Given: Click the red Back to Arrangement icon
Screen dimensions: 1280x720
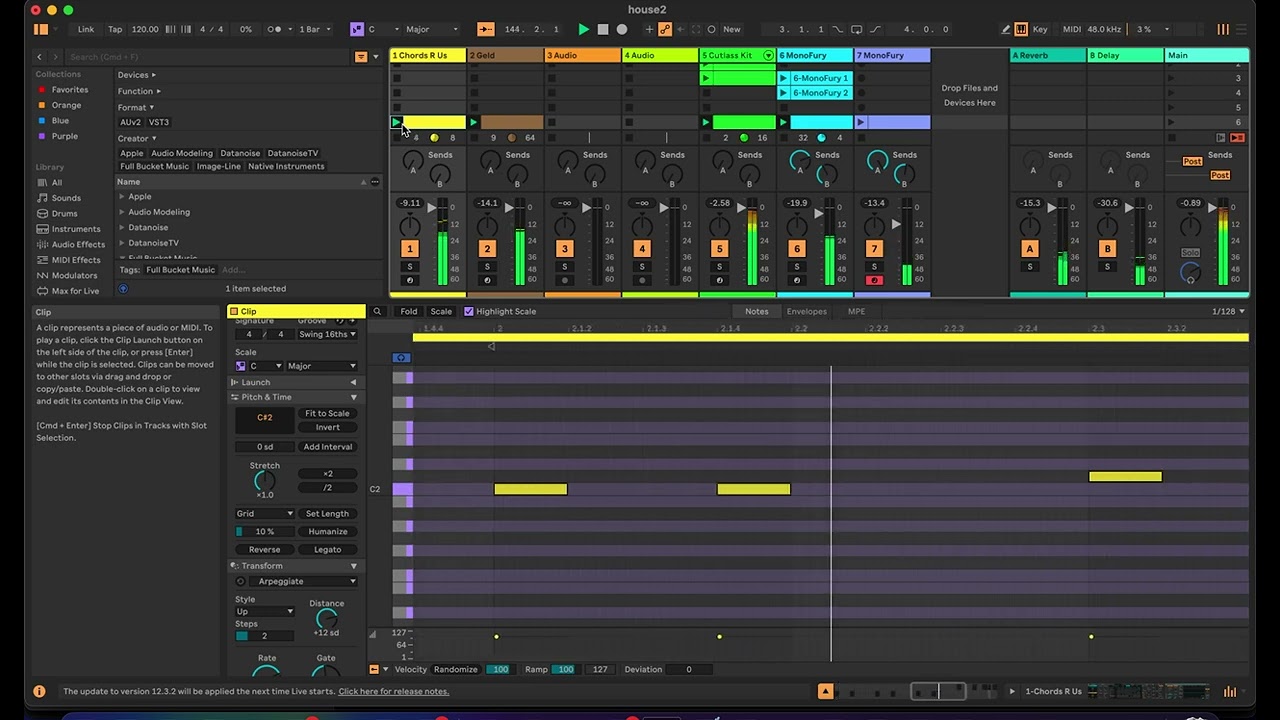Looking at the screenshot, I should 1237,138.
